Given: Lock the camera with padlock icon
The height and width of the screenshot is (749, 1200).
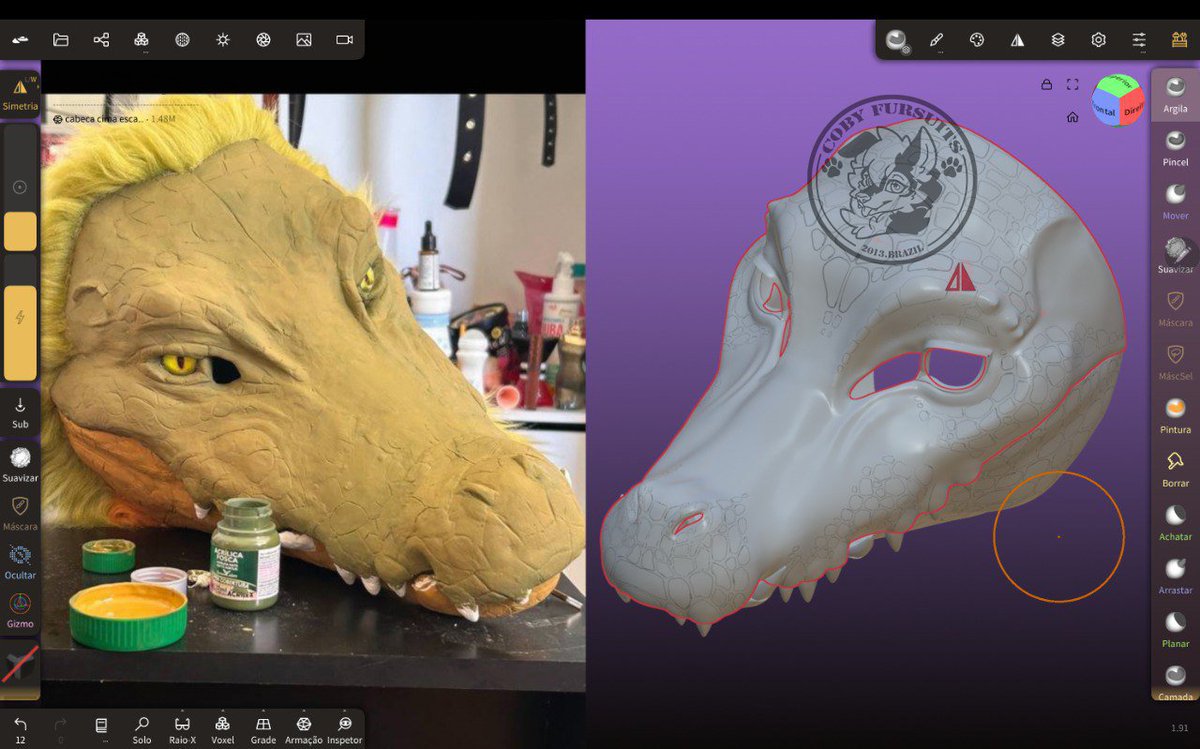Looking at the screenshot, I should tap(1046, 85).
